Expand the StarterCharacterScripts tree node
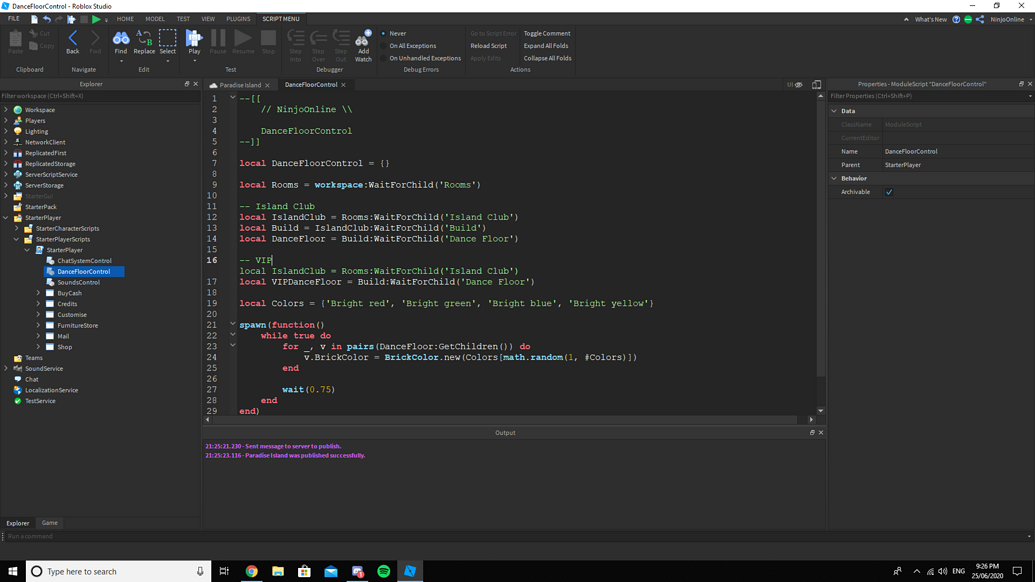Image resolution: width=1035 pixels, height=582 pixels. [x=17, y=228]
